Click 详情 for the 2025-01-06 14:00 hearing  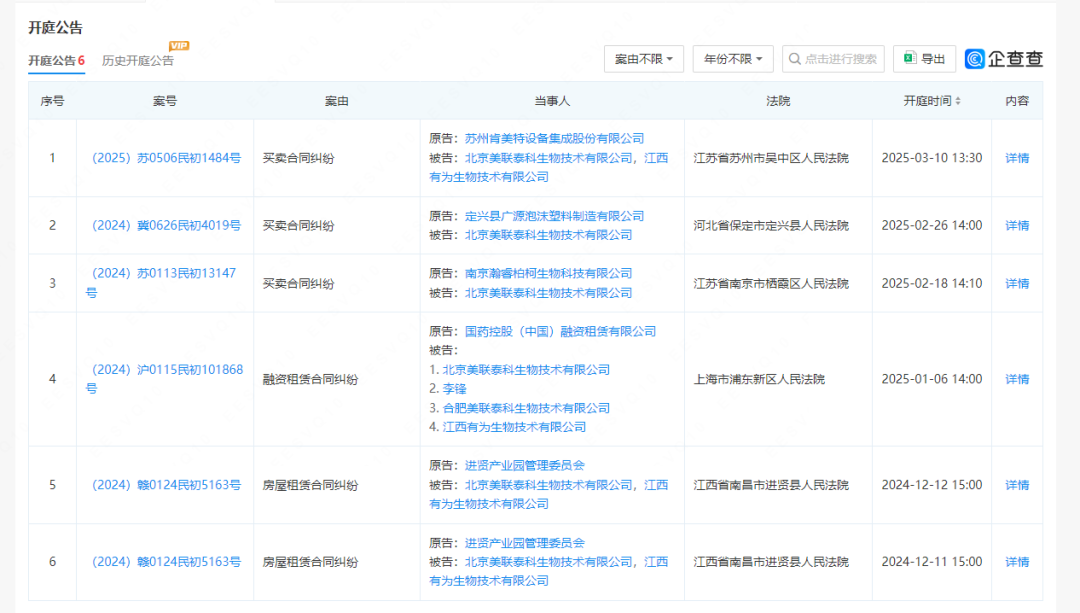pyautogui.click(x=1017, y=379)
